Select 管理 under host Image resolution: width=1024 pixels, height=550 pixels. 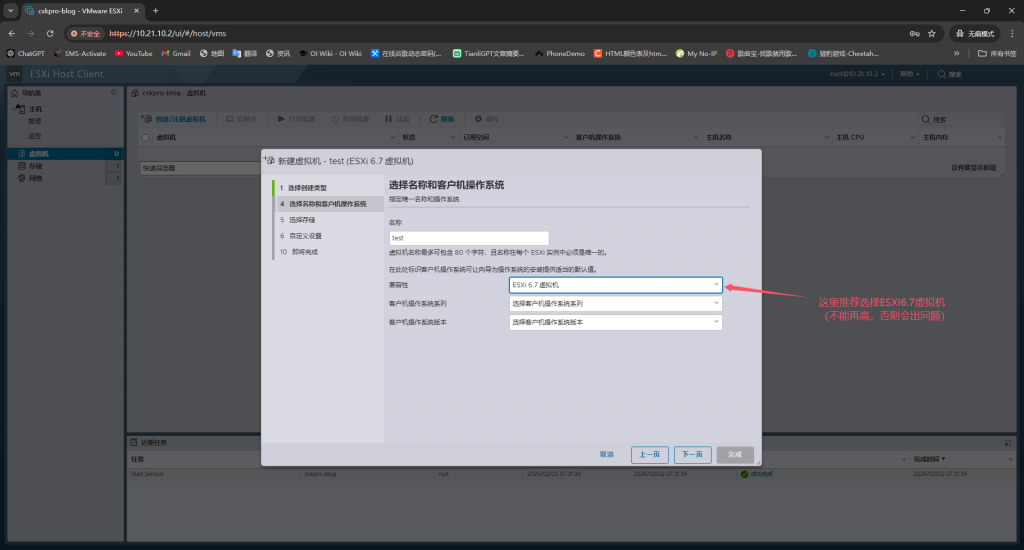point(35,121)
